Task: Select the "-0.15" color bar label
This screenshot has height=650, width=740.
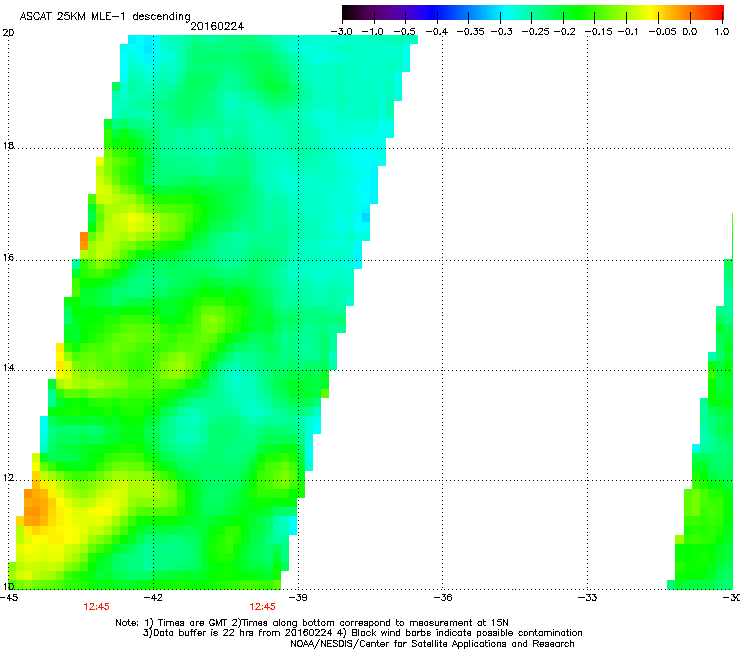Action: click(x=598, y=32)
